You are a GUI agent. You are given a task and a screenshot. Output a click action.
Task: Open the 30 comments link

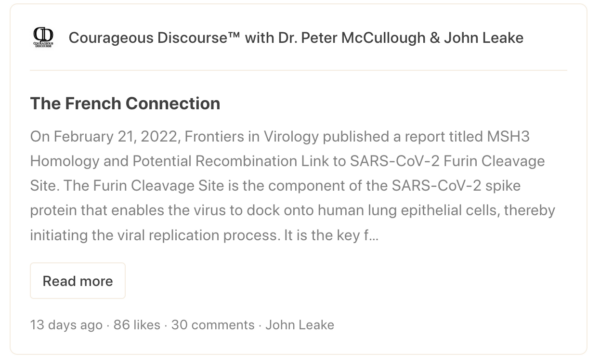213,325
